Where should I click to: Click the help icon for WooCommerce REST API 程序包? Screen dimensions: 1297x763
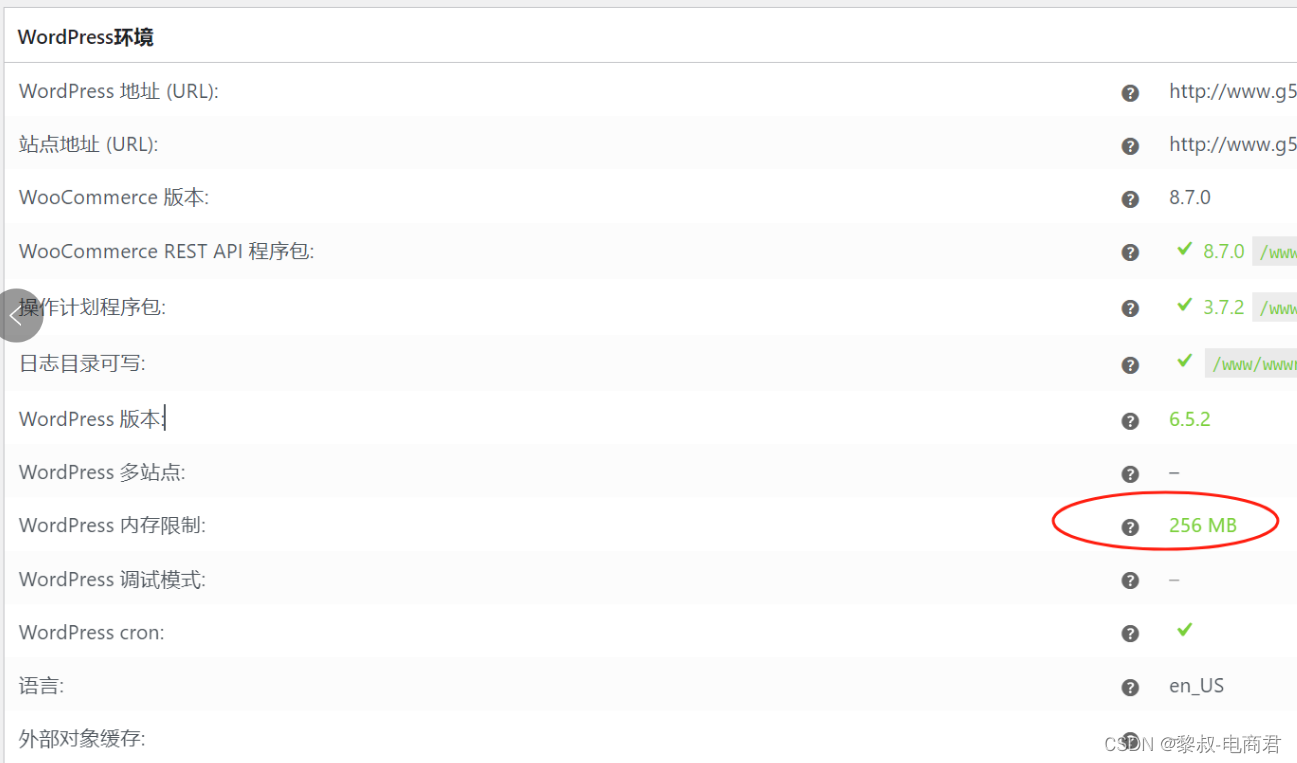click(x=1130, y=253)
